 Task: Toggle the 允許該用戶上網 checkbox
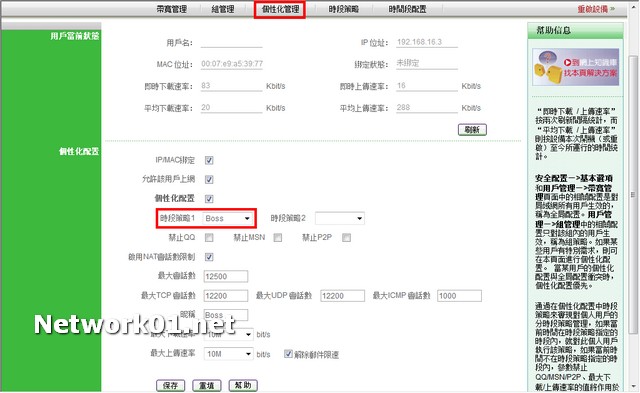(209, 180)
